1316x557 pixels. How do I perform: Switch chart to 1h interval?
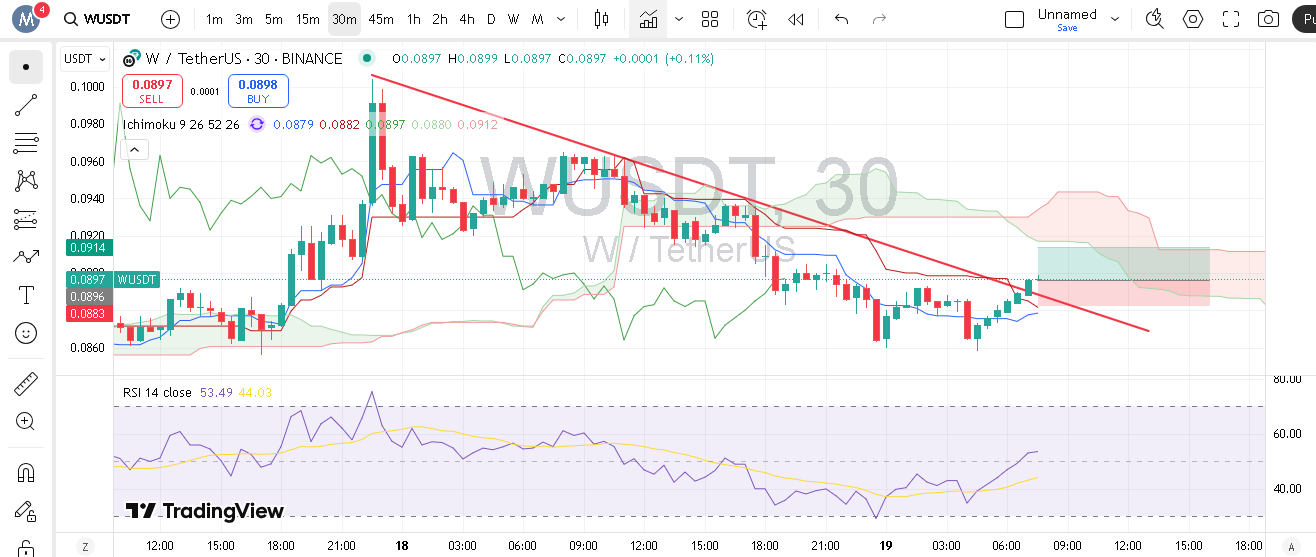(413, 19)
